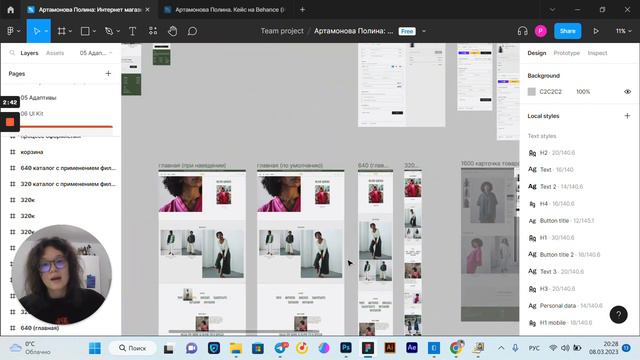Open Pen tool options dropdown arrow
640x360 pixels.
[118, 31]
